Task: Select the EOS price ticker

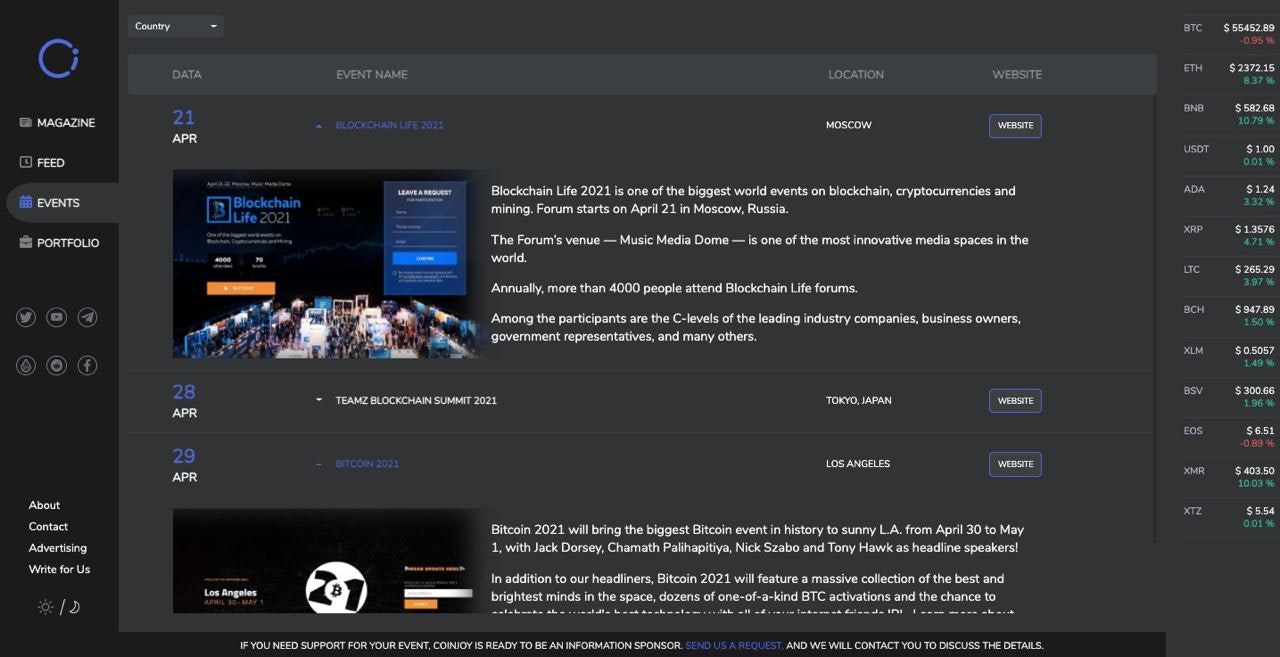Action: (1229, 436)
